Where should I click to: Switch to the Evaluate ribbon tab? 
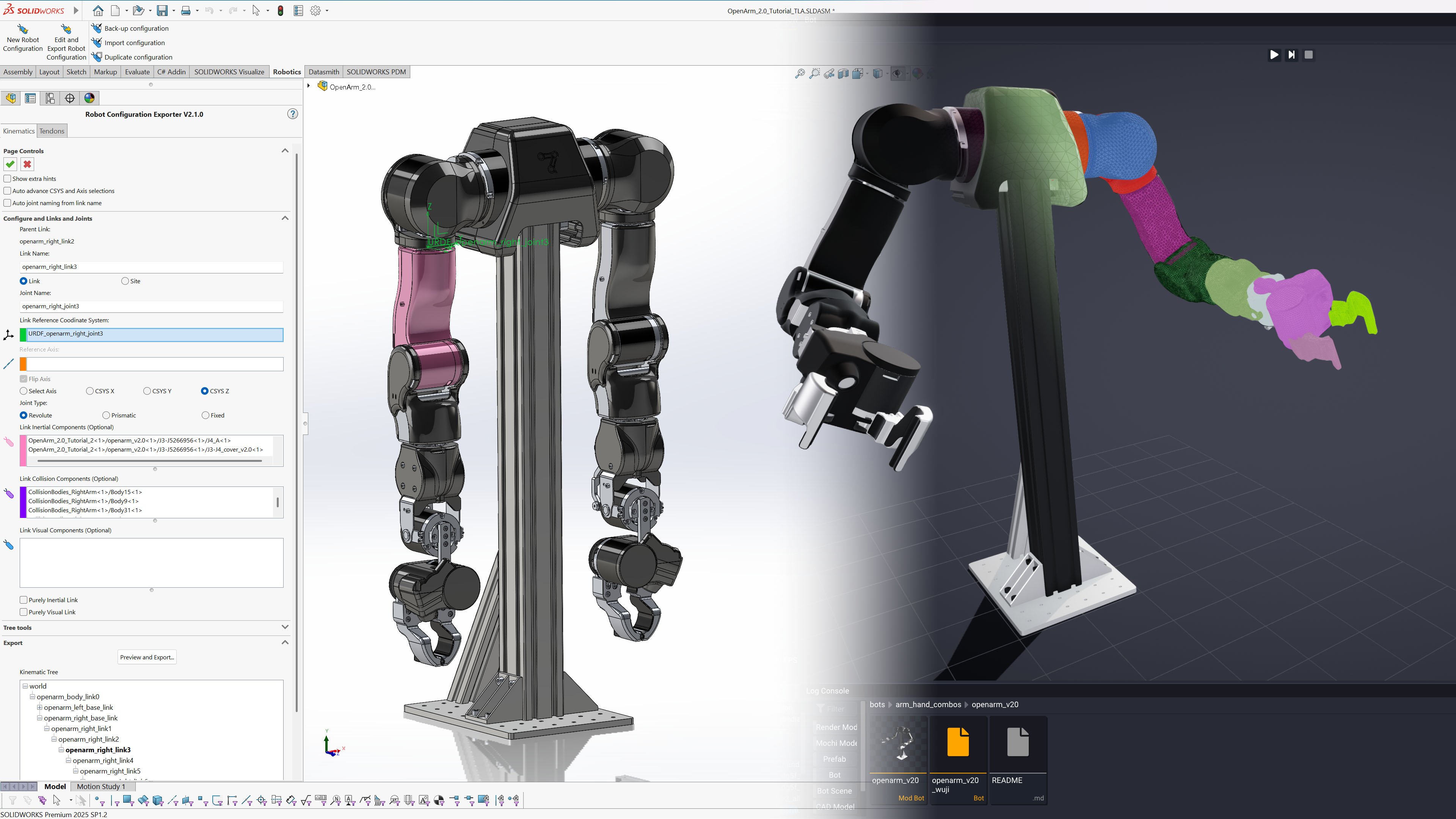point(137,72)
